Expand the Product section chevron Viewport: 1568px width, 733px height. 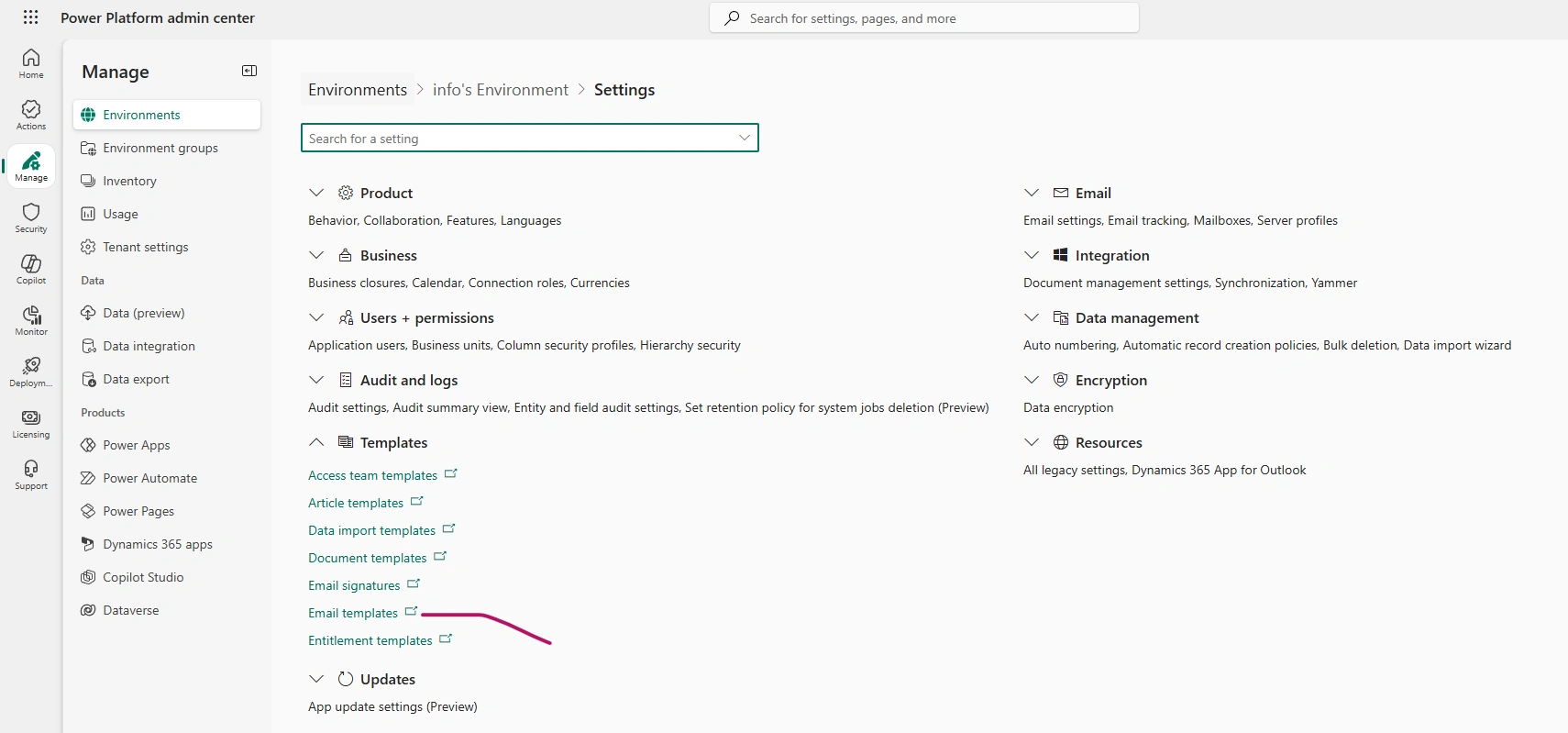coord(316,193)
